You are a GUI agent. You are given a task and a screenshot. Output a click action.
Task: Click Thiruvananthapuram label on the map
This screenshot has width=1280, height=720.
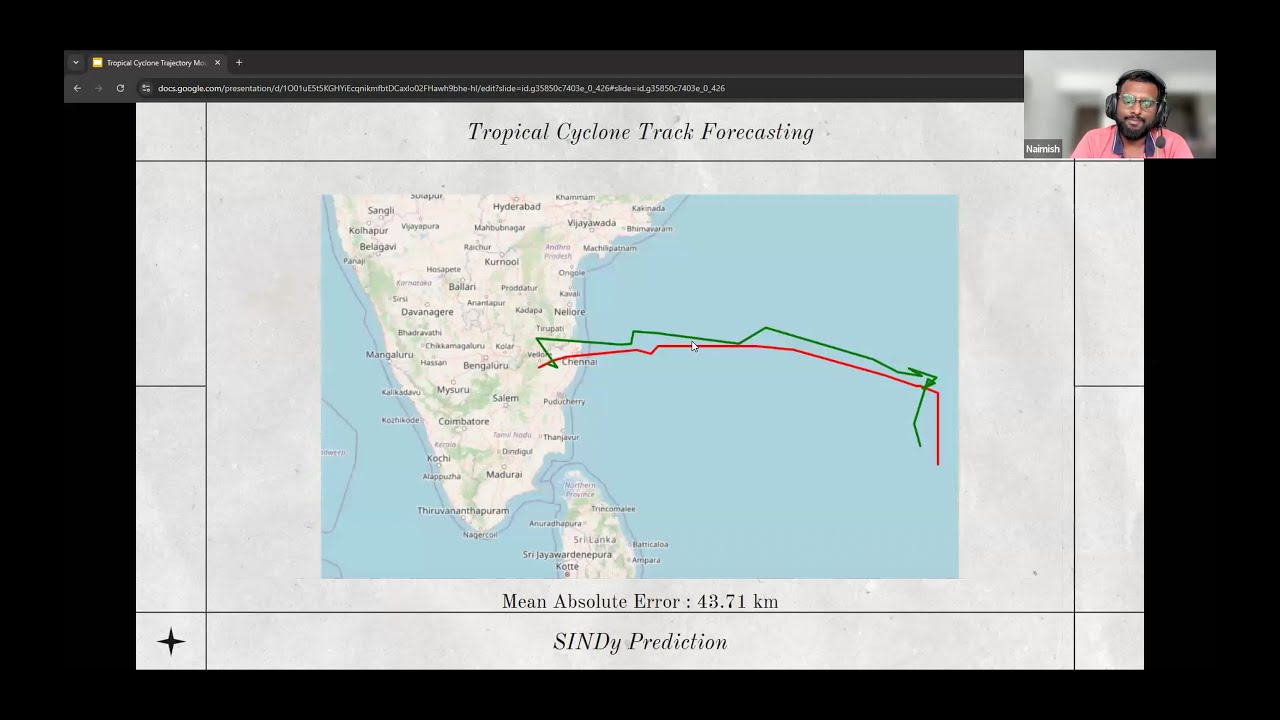click(x=463, y=511)
